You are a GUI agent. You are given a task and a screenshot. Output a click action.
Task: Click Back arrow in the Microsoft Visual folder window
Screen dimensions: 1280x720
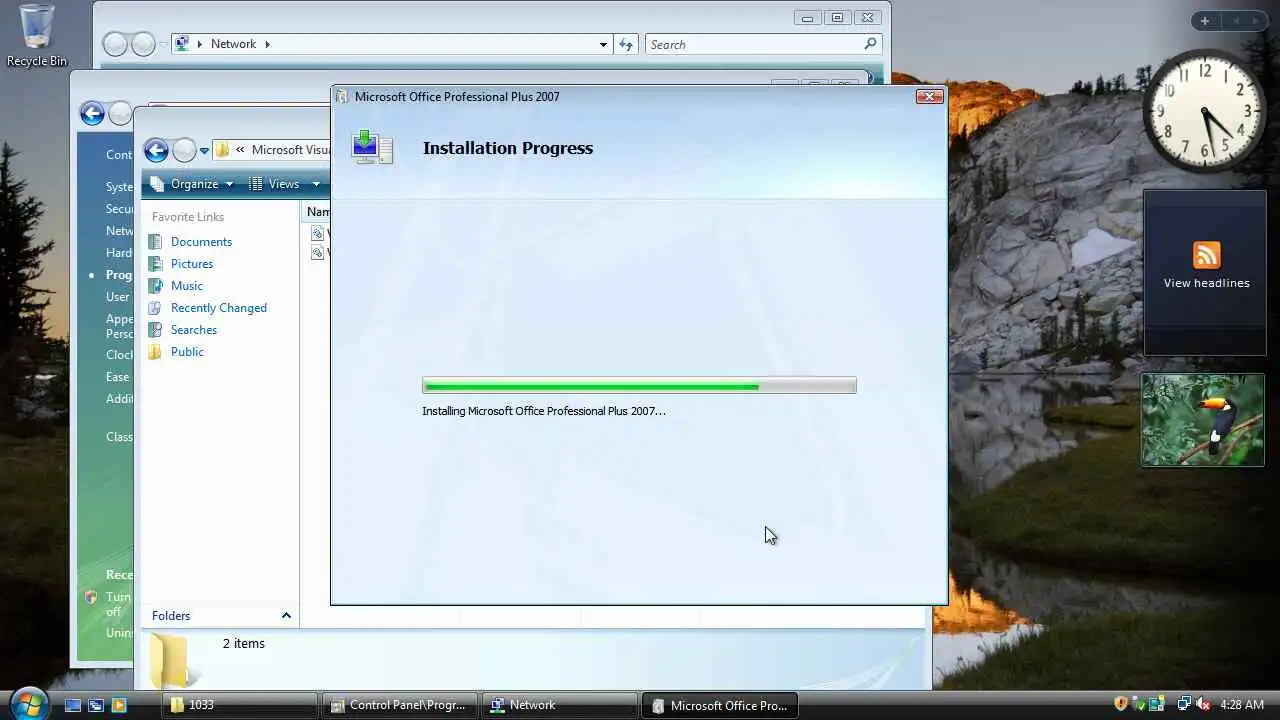tap(156, 151)
